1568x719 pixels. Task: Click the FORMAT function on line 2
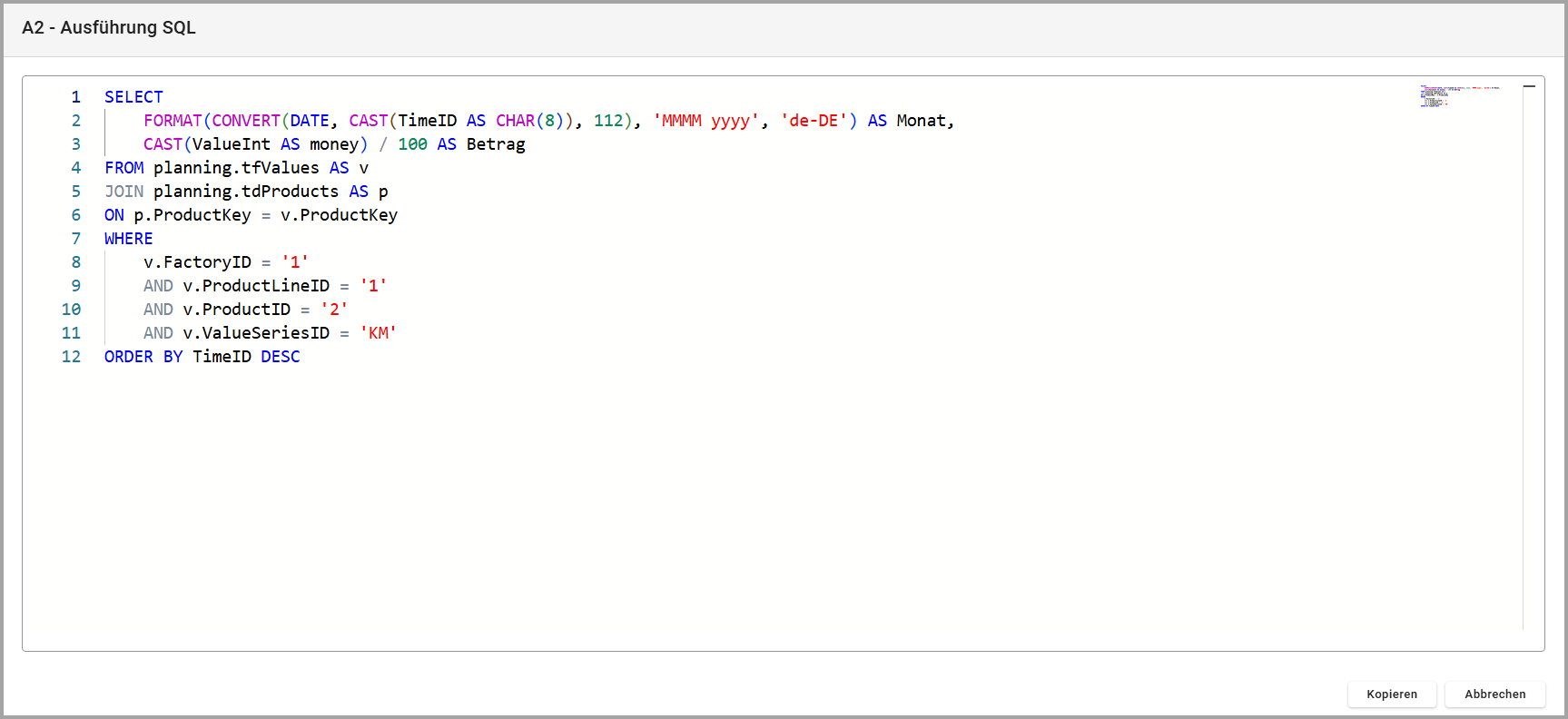173,121
